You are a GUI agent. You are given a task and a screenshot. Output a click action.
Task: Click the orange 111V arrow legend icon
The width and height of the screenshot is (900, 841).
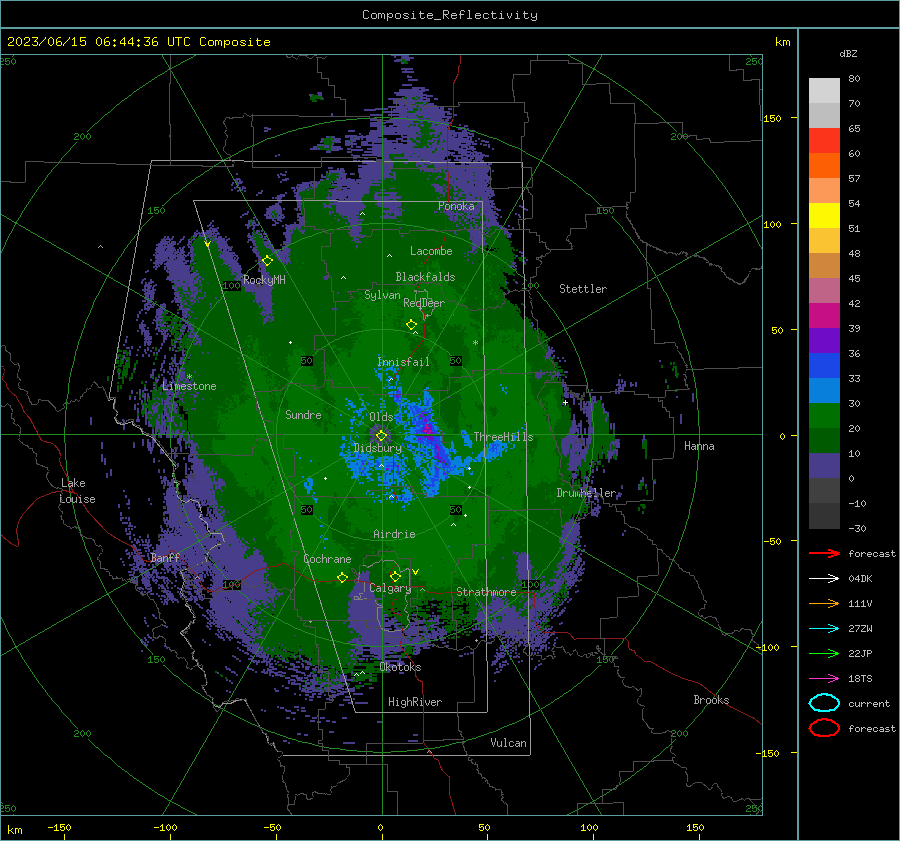click(824, 603)
